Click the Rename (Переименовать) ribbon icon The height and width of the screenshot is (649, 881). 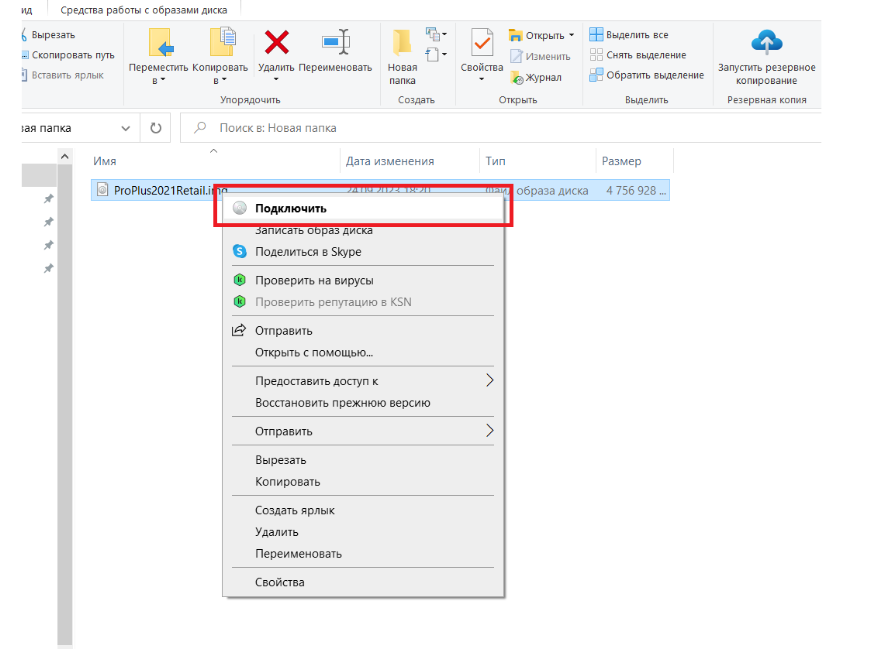coord(335,43)
